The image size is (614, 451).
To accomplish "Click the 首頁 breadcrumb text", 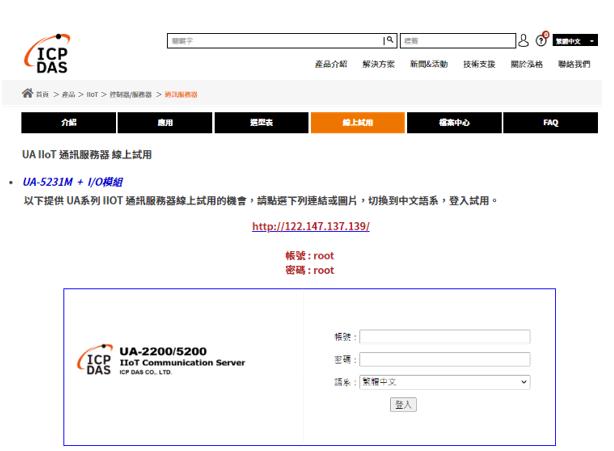I will pos(42,94).
